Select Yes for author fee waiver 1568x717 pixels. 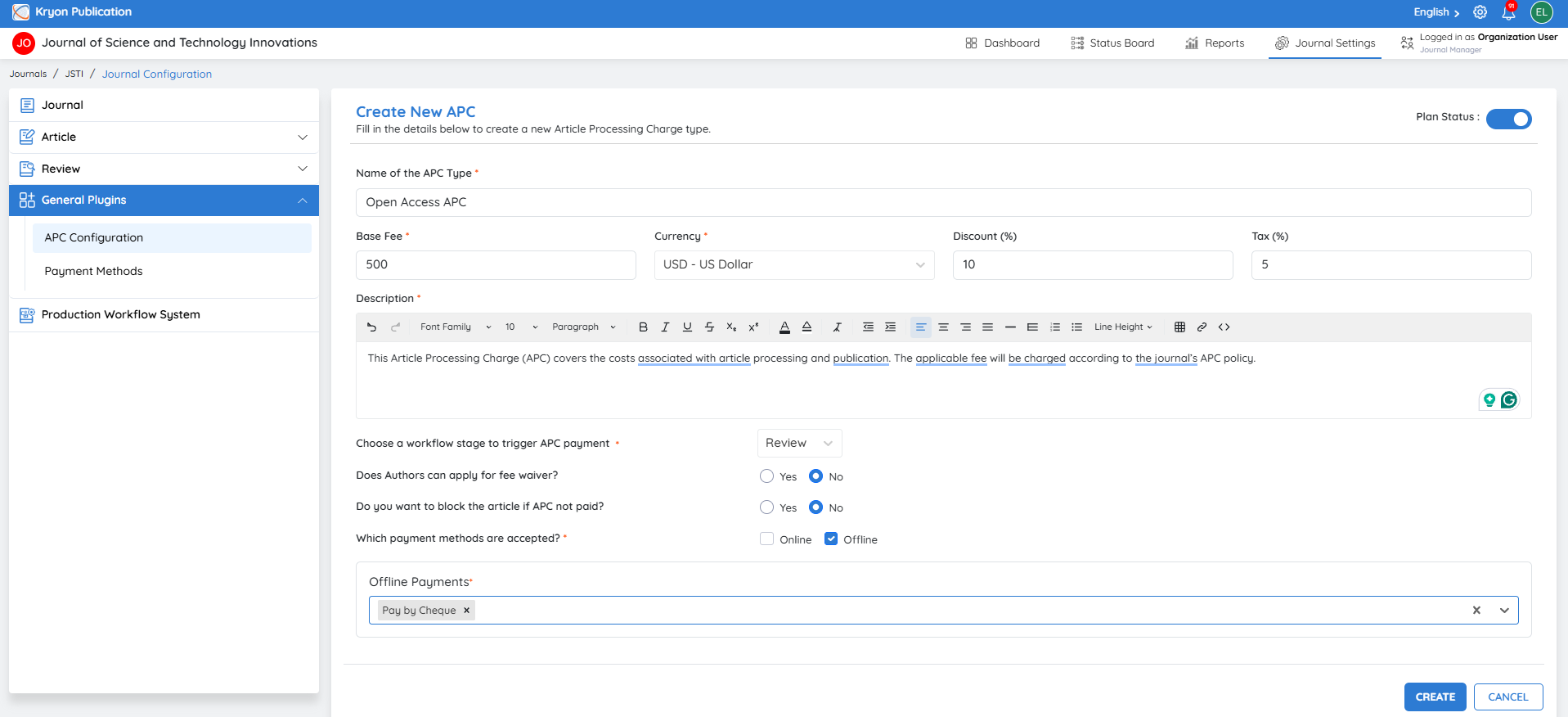766,476
